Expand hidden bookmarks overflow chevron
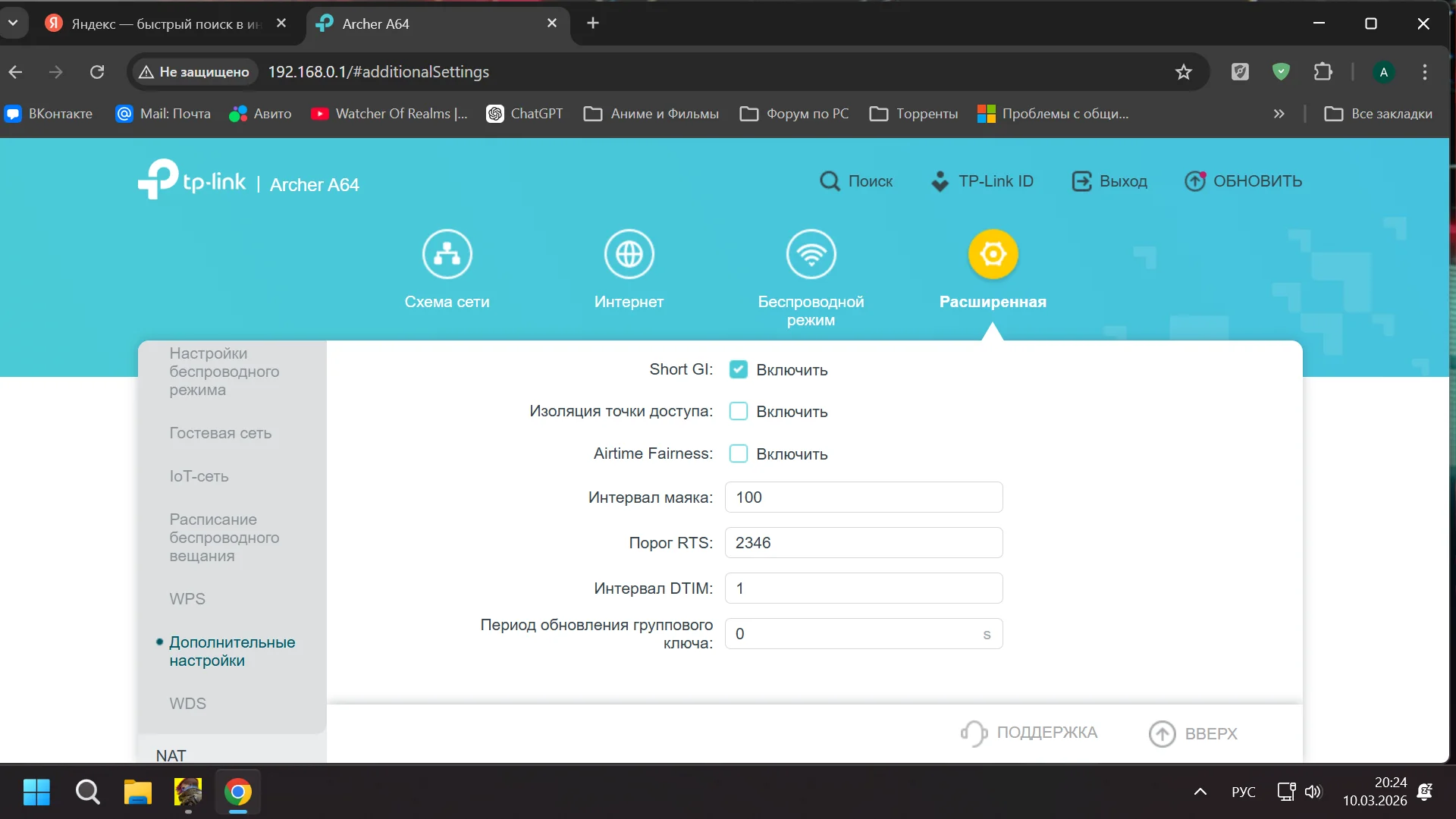1456x819 pixels. point(1279,114)
